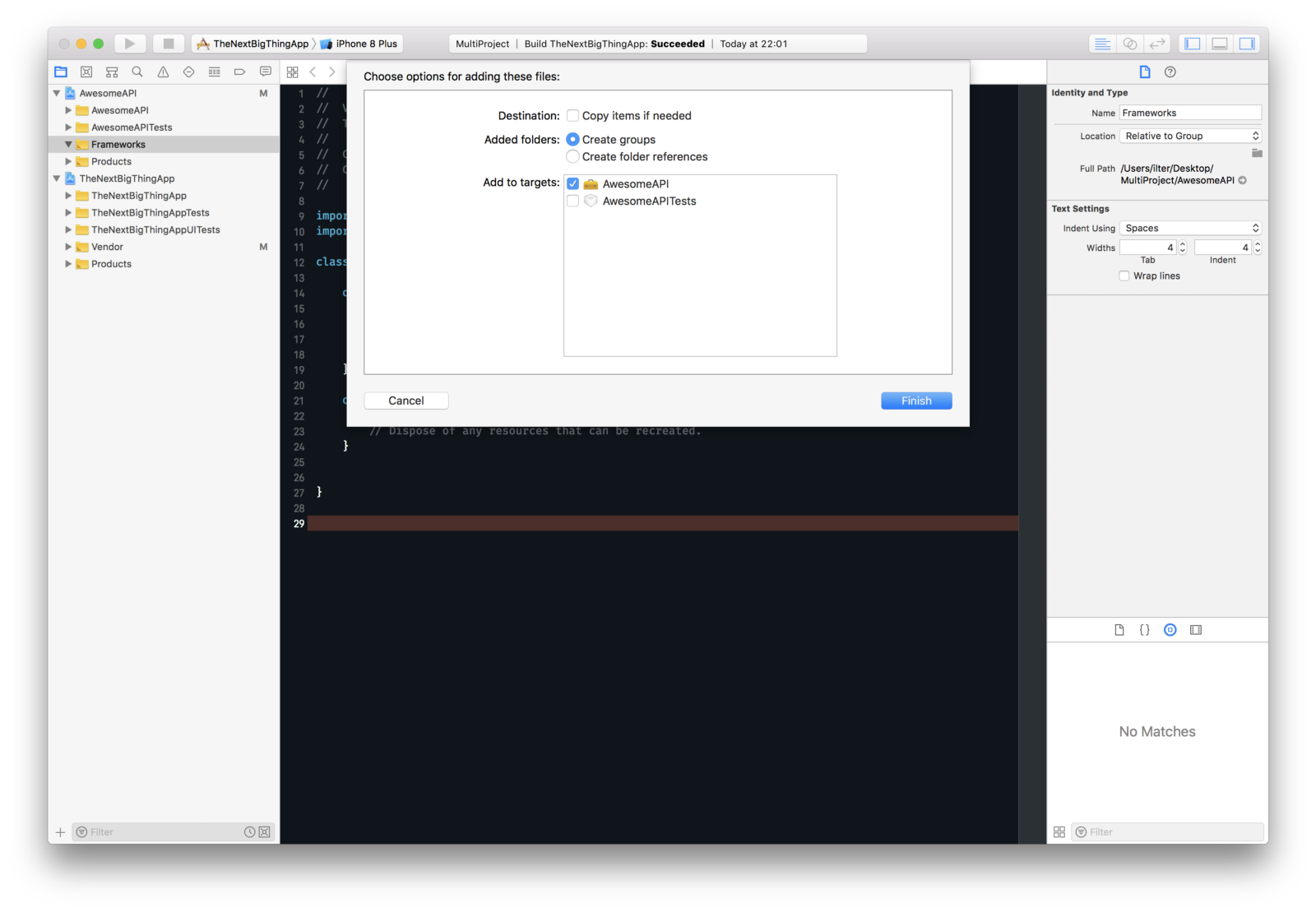Show Object library
1316x912 pixels.
pos(1170,630)
